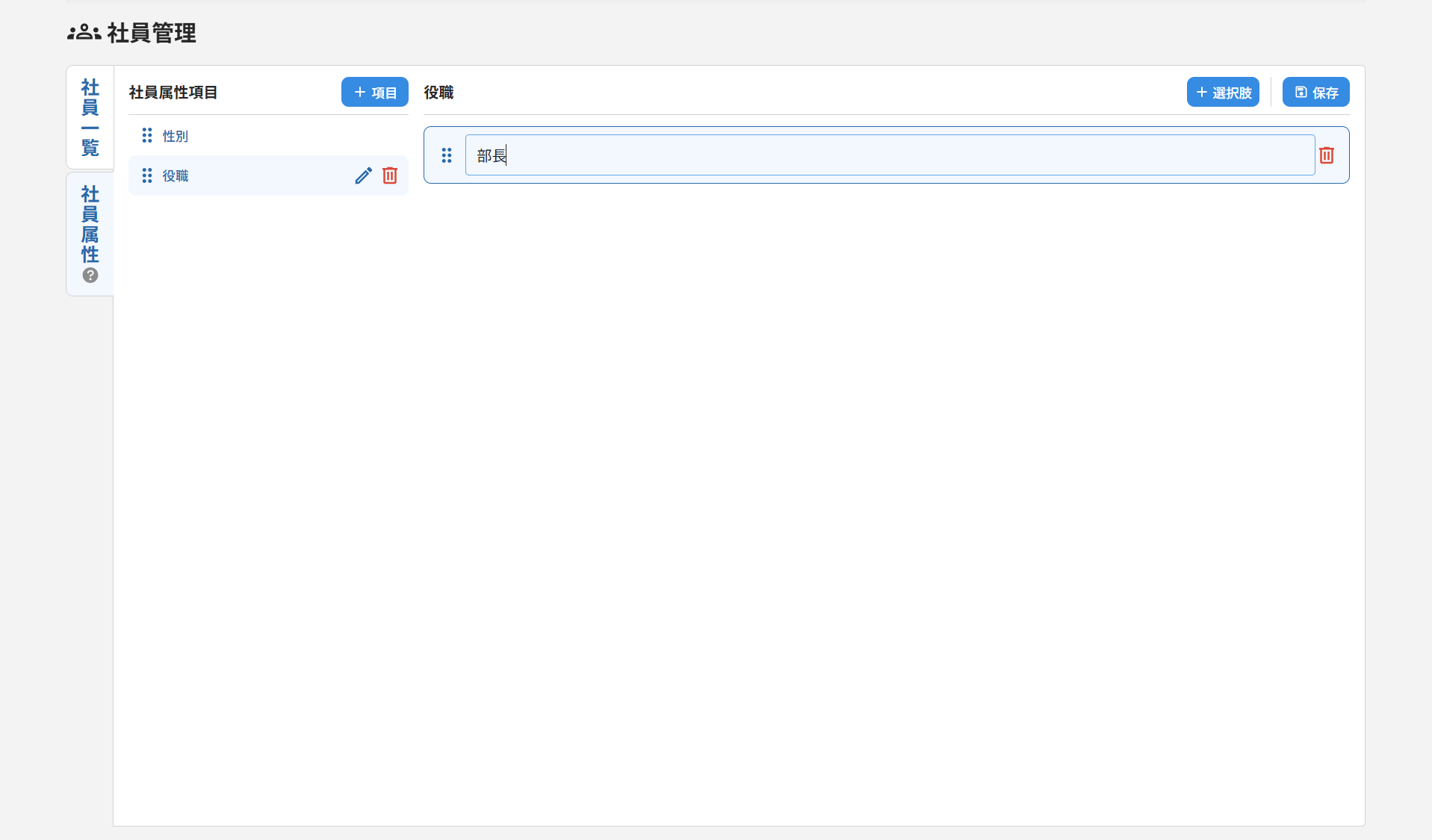1432x840 pixels.
Task: Select the 役職 attribute item
Action: click(x=175, y=175)
